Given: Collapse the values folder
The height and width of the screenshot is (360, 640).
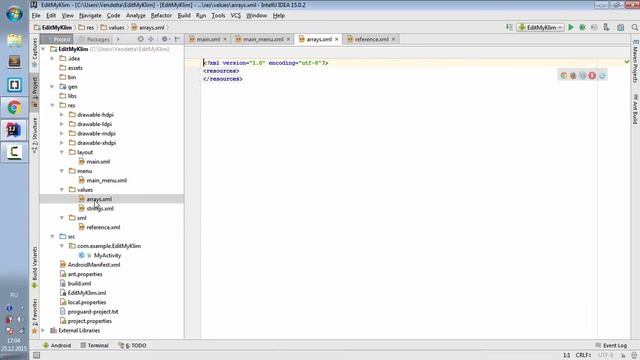Looking at the screenshot, I should (62, 190).
